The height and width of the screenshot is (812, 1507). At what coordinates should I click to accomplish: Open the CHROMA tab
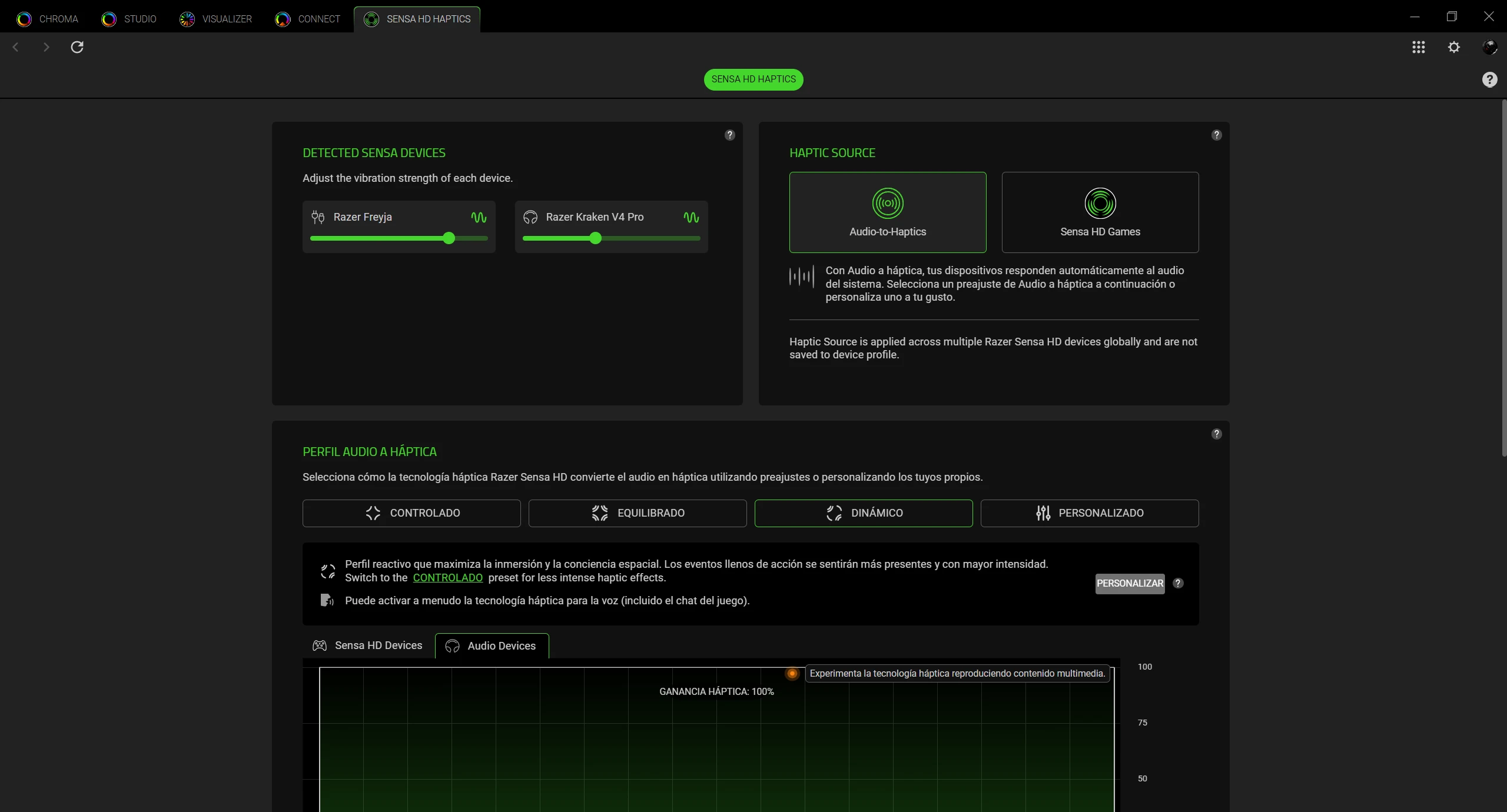(48, 19)
